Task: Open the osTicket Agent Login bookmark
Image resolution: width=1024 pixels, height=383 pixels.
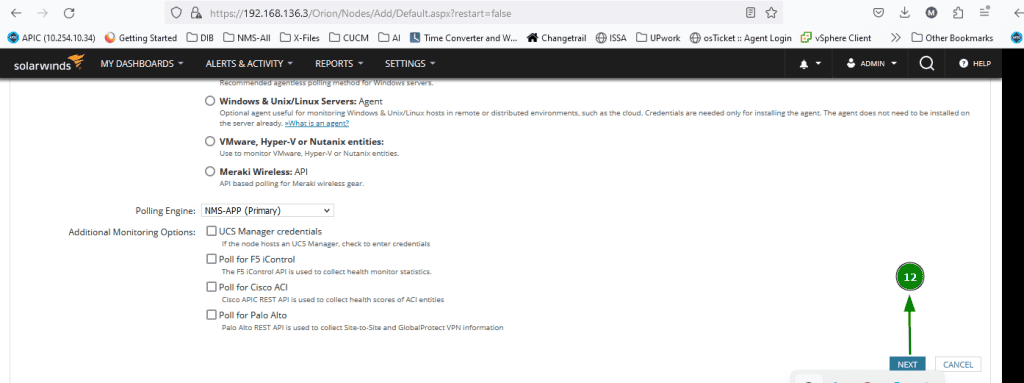Action: coord(741,38)
